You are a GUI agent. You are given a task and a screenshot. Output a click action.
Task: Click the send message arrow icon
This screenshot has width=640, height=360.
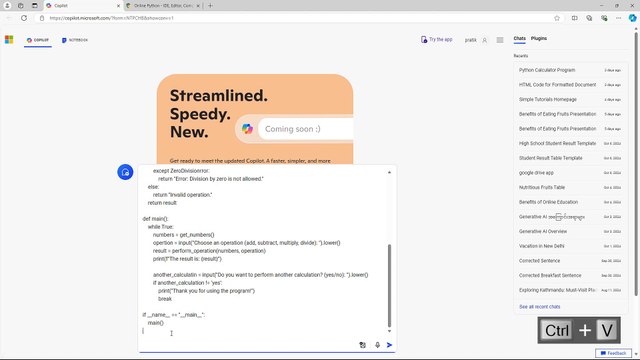(389, 345)
